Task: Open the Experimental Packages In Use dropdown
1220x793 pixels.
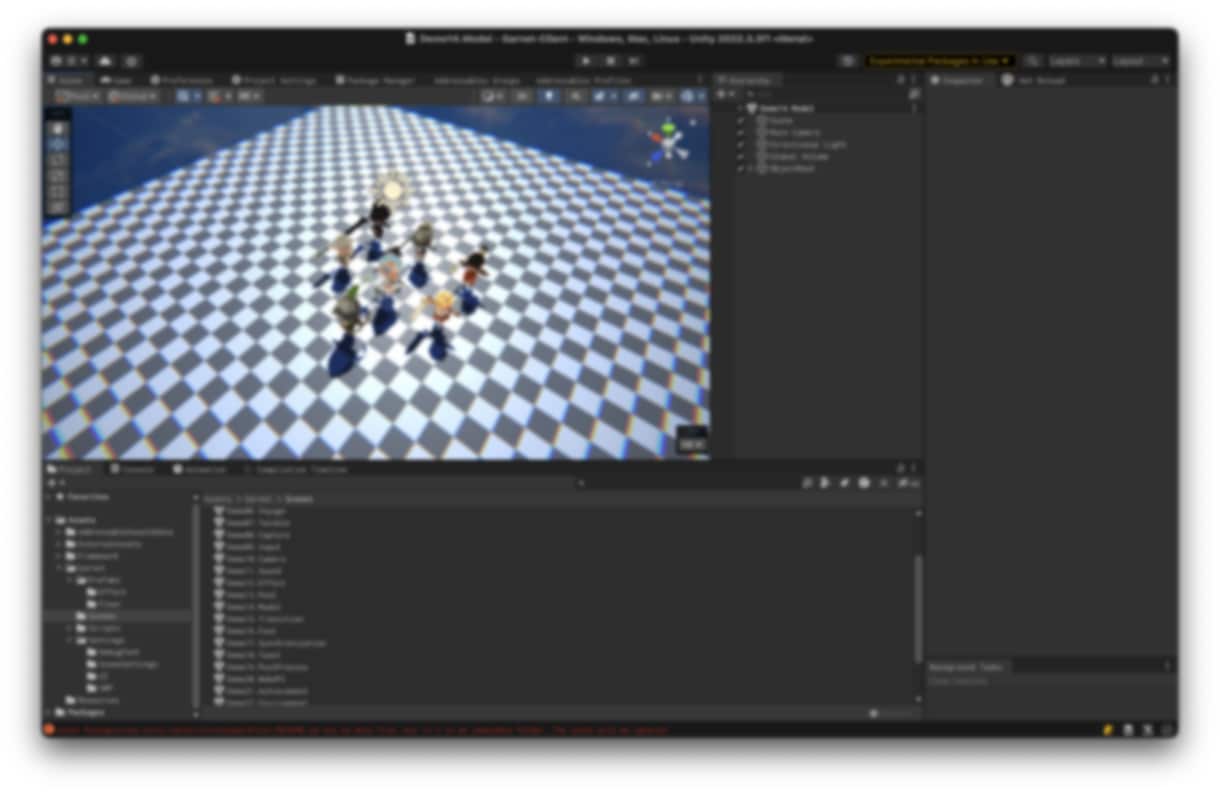Action: (x=940, y=61)
